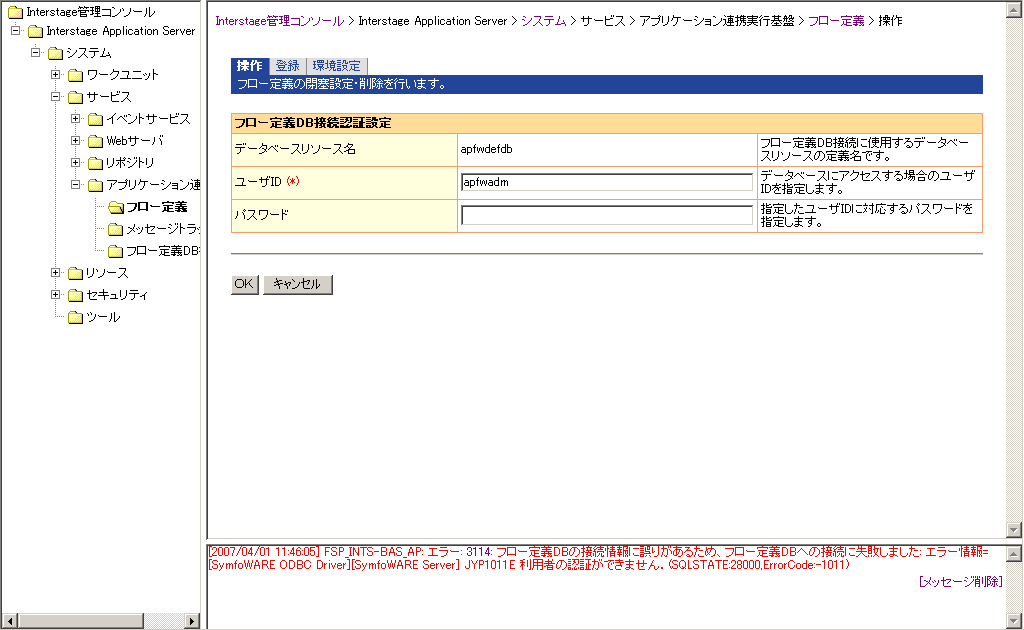Click the apfwdefdb resource name value
Screen dimensions: 1024x630
tap(487, 150)
